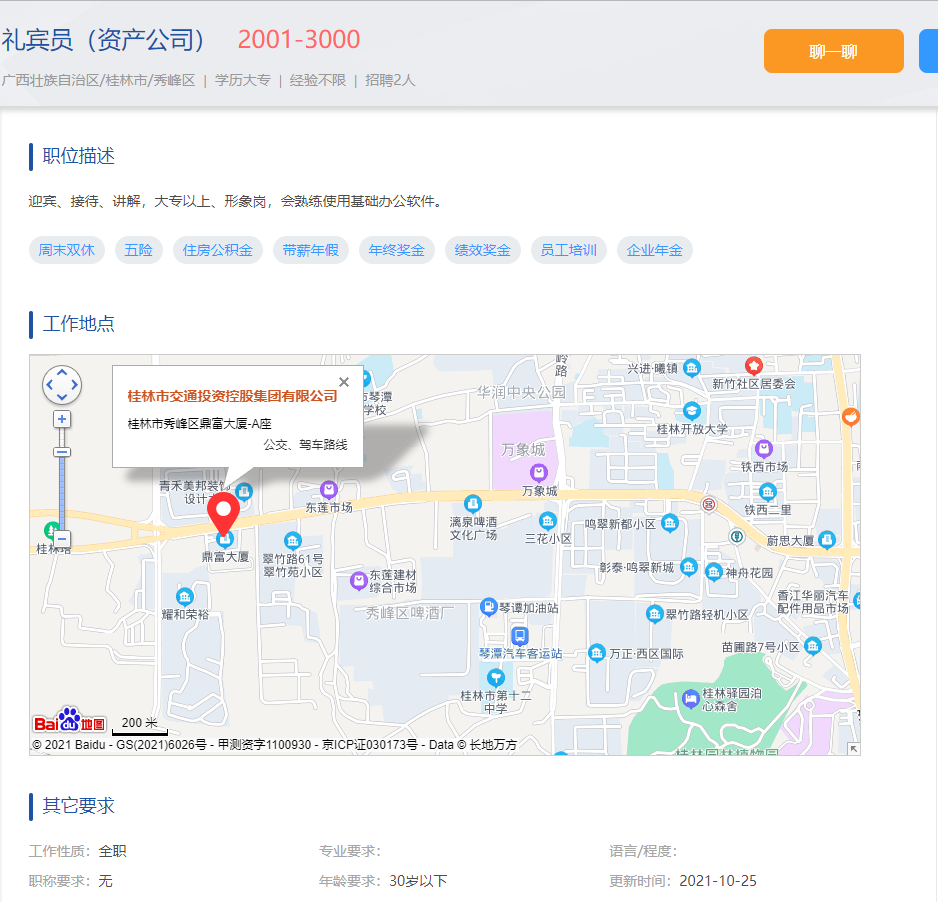
Task: Click the 彰泰·鸣翠新城 map icon
Action: point(689,566)
